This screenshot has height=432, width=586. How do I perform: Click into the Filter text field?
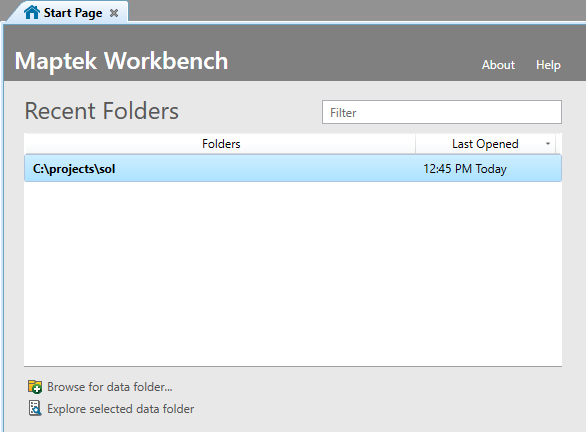click(x=442, y=112)
